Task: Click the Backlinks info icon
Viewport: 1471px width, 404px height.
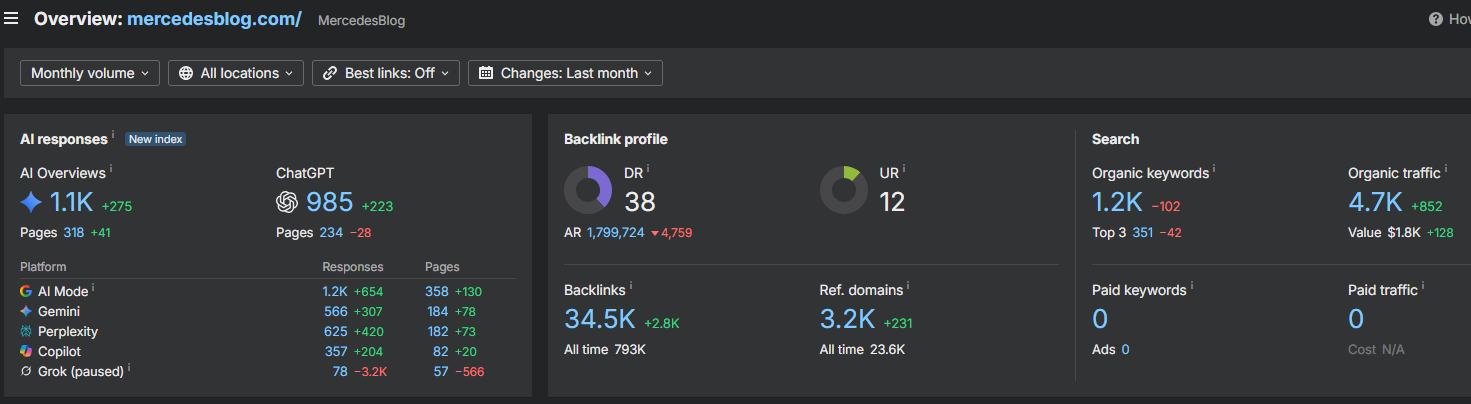Action: pyautogui.click(x=631, y=286)
